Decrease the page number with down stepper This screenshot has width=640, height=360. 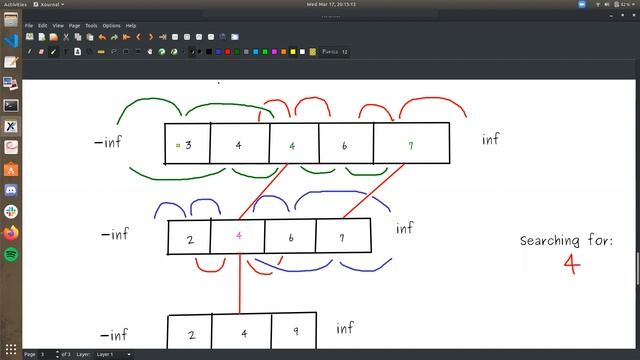tap(58, 356)
